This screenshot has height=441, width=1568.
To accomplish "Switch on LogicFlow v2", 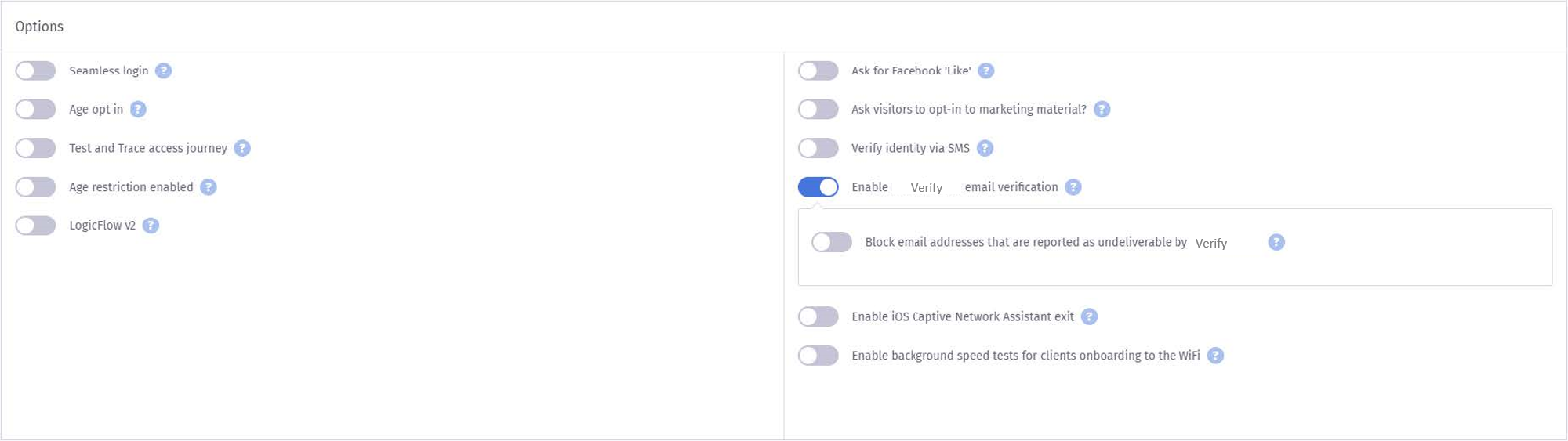I will [x=35, y=226].
